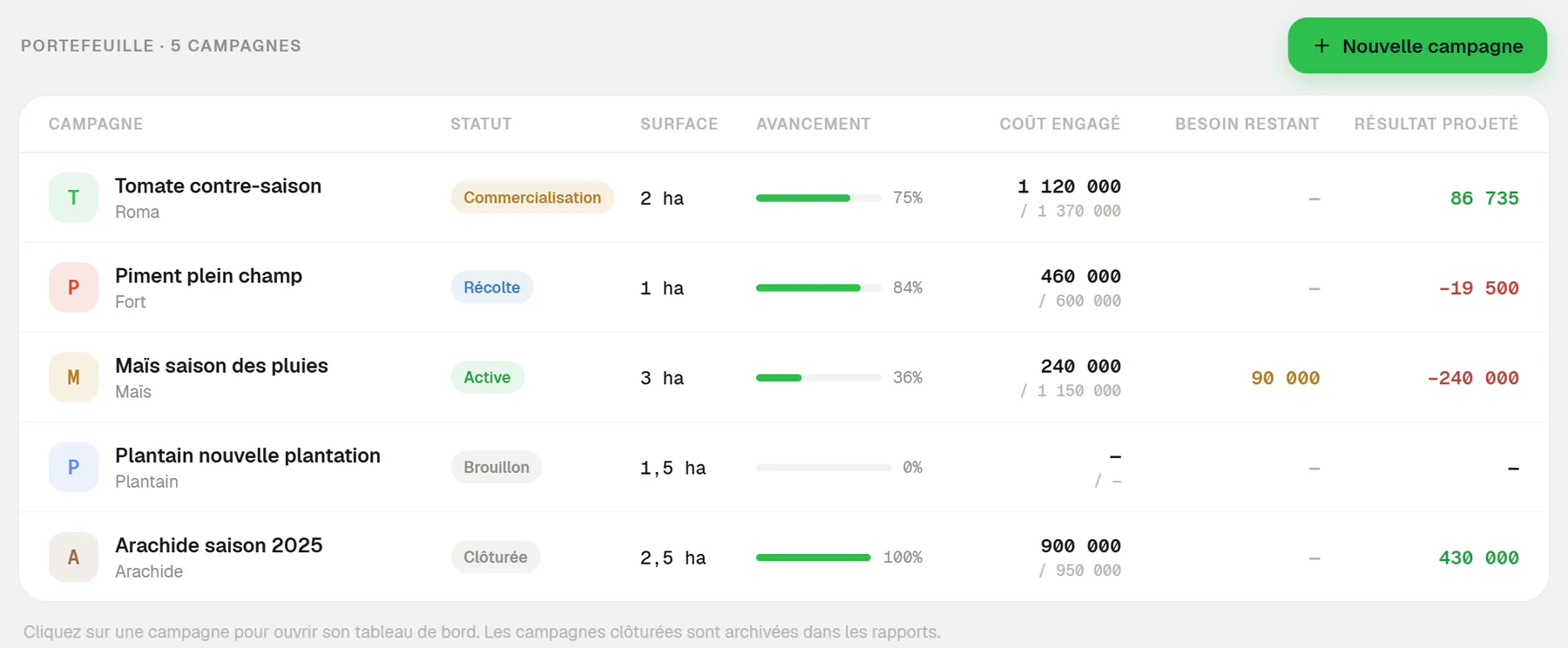Click the Récolte status badge
Image resolution: width=1568 pixels, height=648 pixels.
tap(491, 287)
